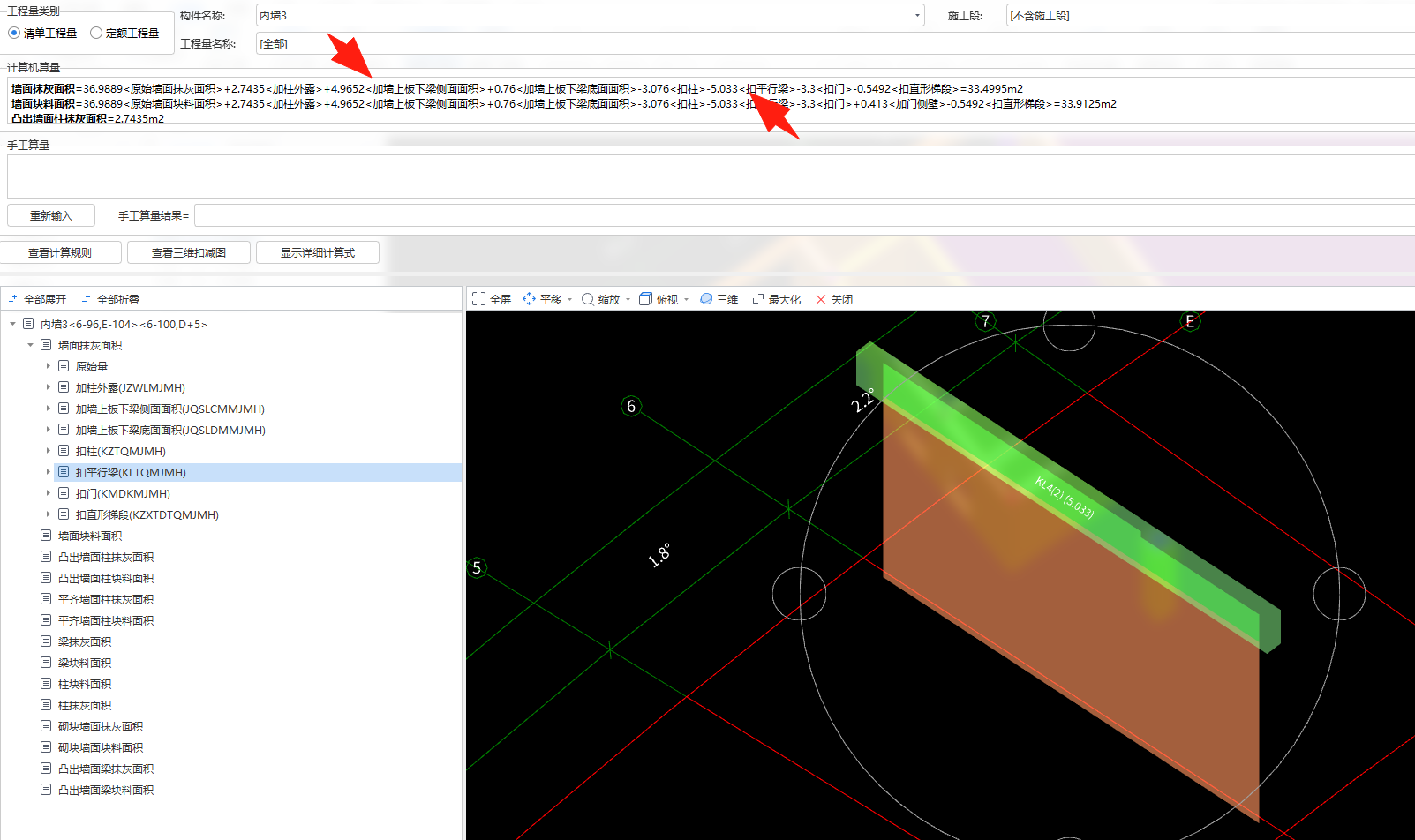Viewport: 1415px width, 840px height.
Task: Expand the 原始量 tree item
Action: (48, 366)
